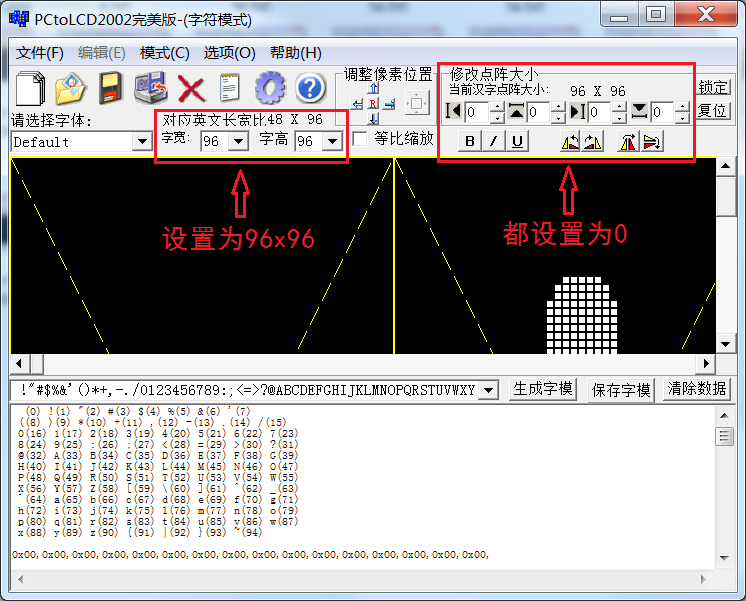The image size is (746, 601).
Task: Click the new file icon in toolbar
Action: [x=31, y=88]
